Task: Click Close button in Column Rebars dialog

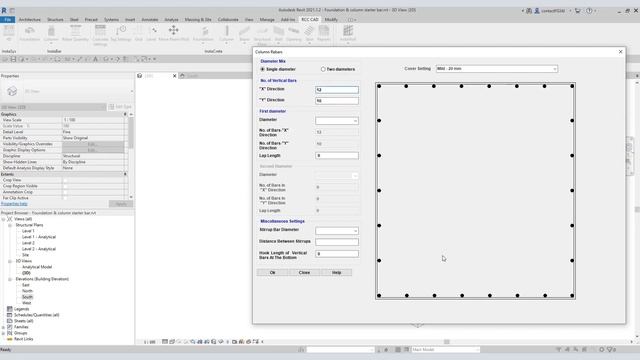Action: pyautogui.click(x=304, y=272)
